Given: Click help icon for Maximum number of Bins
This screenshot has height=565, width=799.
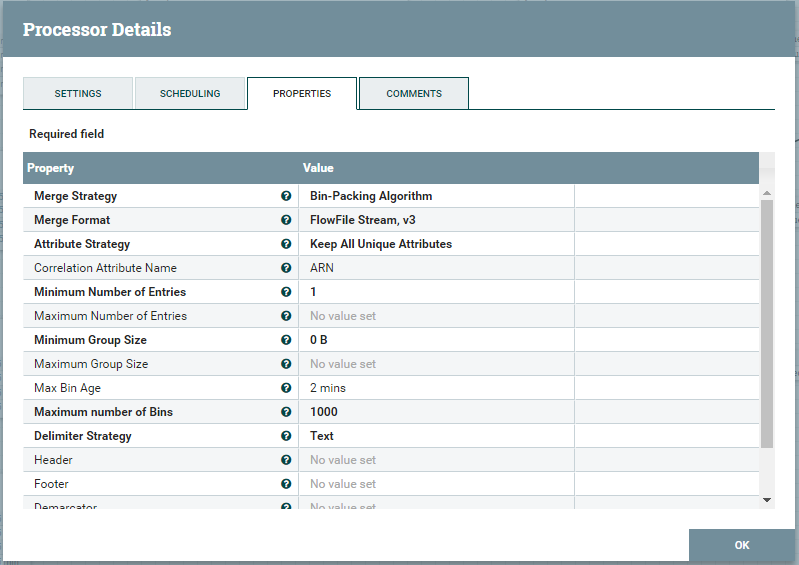Looking at the screenshot, I should pos(286,412).
